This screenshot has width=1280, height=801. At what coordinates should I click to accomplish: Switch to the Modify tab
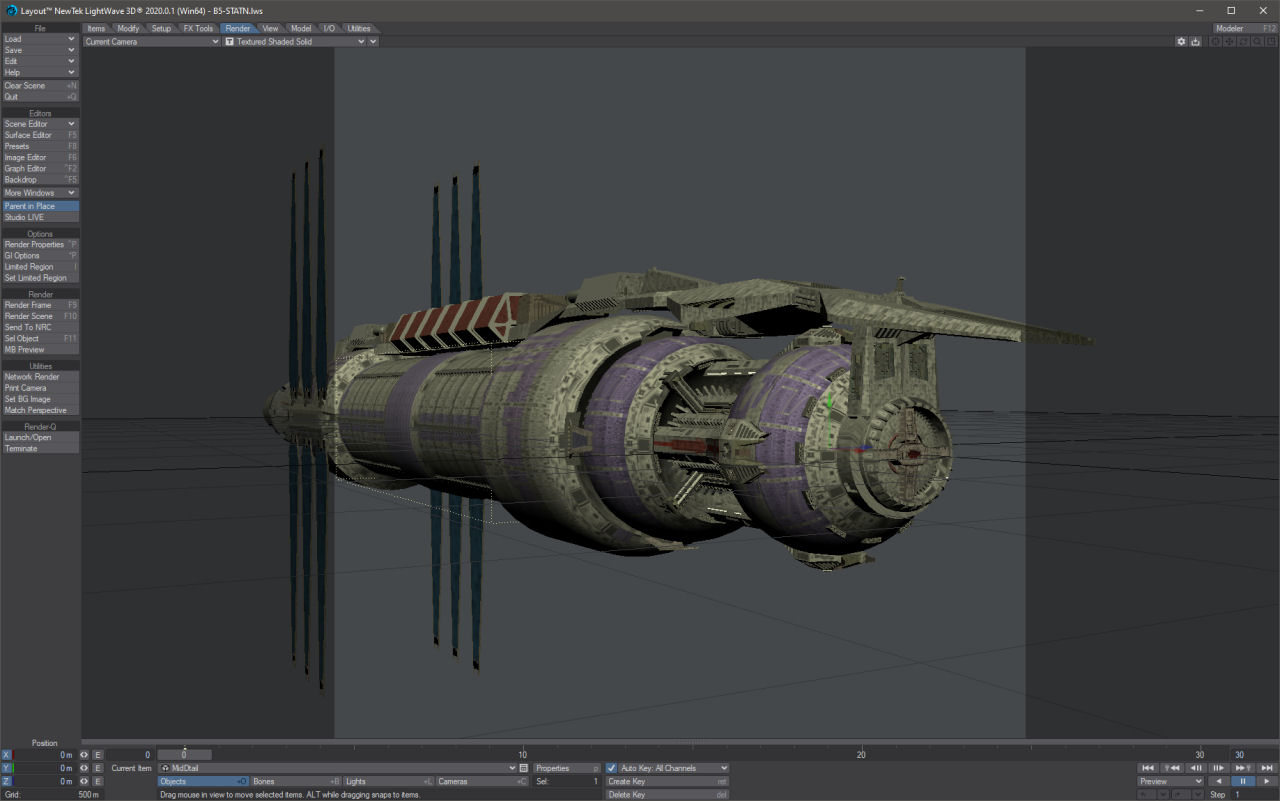128,28
